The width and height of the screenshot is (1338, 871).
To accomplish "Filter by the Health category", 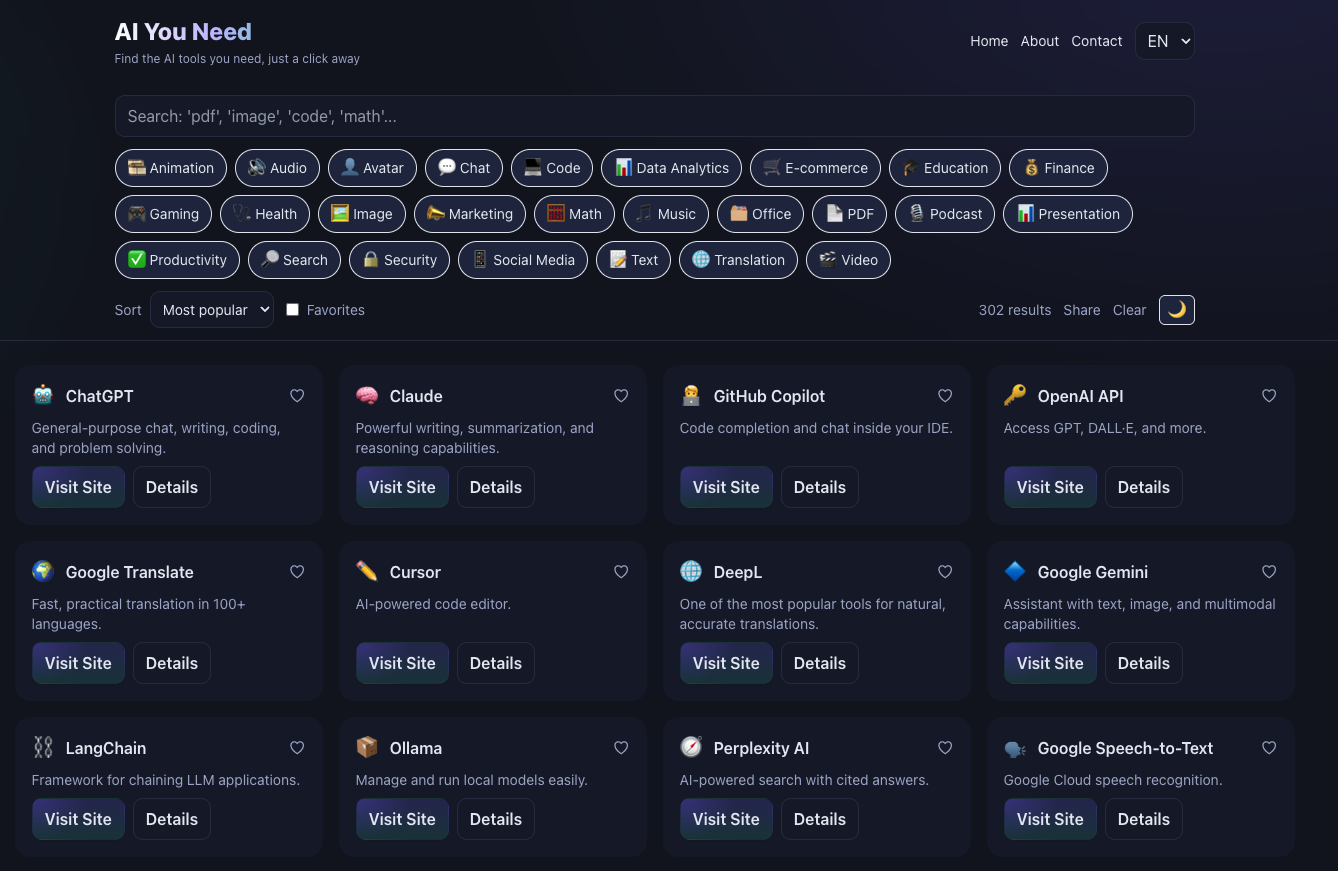I will click(265, 214).
